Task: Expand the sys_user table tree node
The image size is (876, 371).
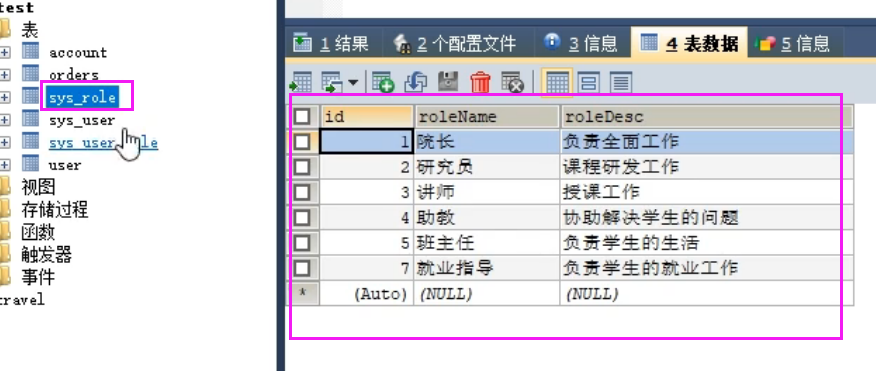Action: click(x=4, y=120)
